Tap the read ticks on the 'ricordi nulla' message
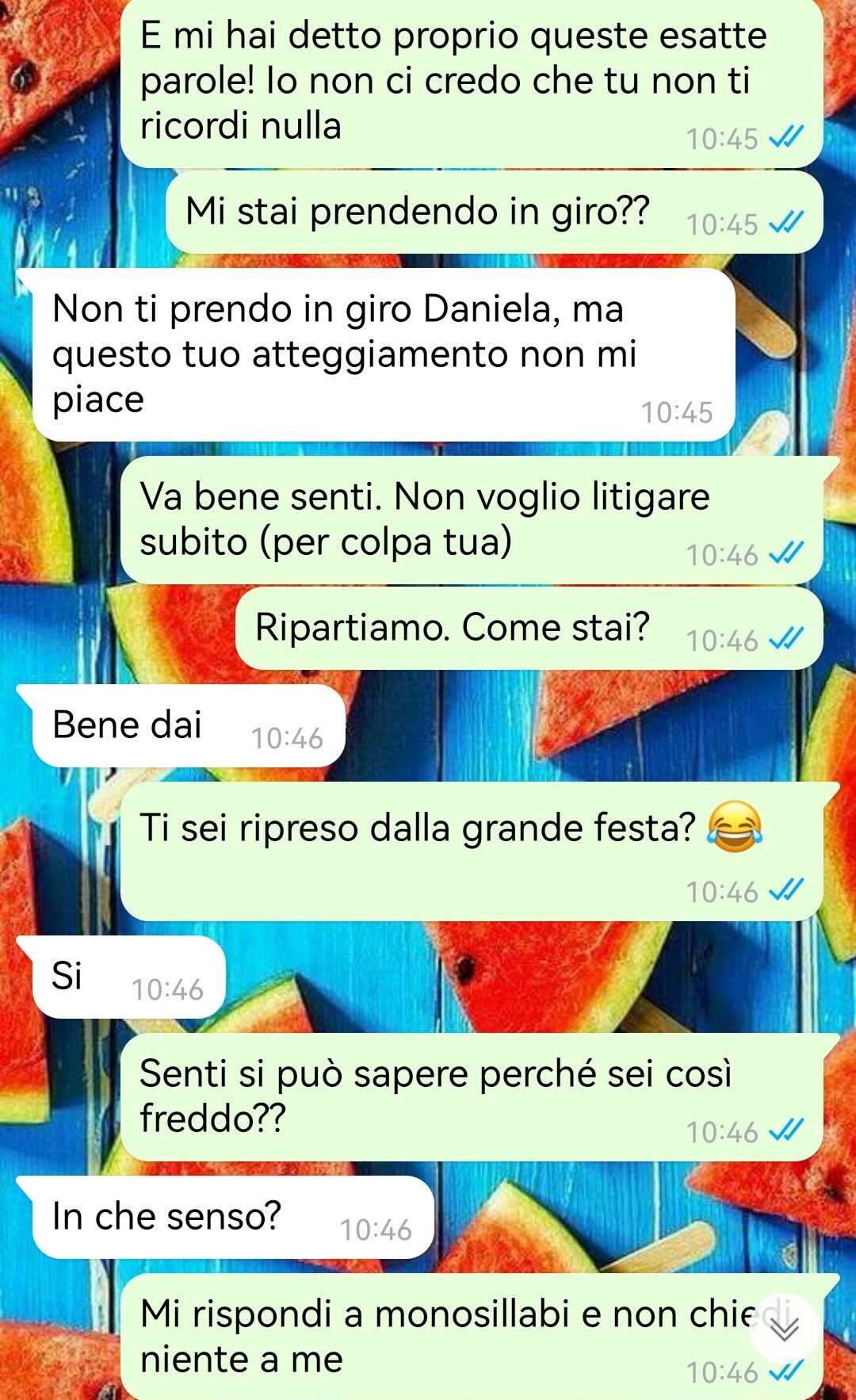 [x=787, y=137]
